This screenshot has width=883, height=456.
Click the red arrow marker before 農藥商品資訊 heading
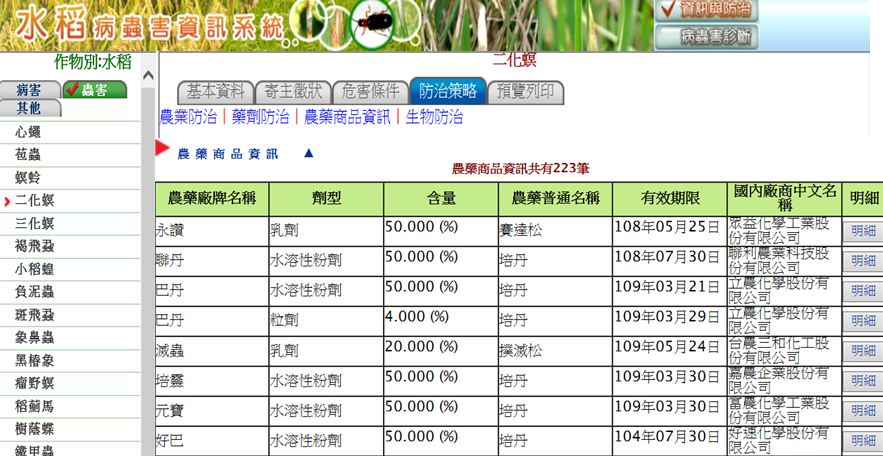point(162,149)
